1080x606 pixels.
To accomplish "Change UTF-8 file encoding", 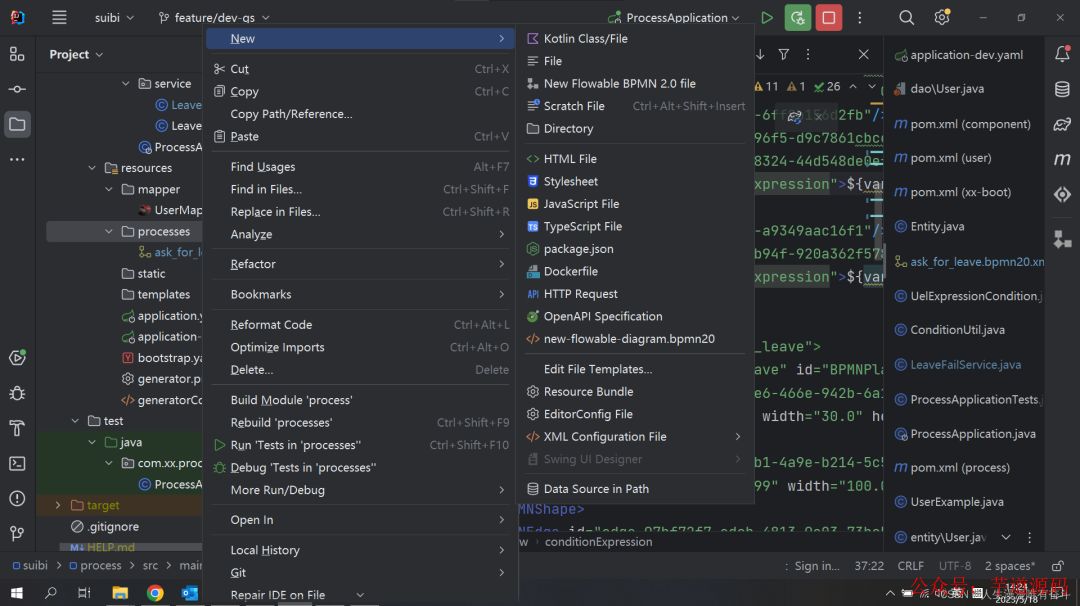I will coord(955,566).
